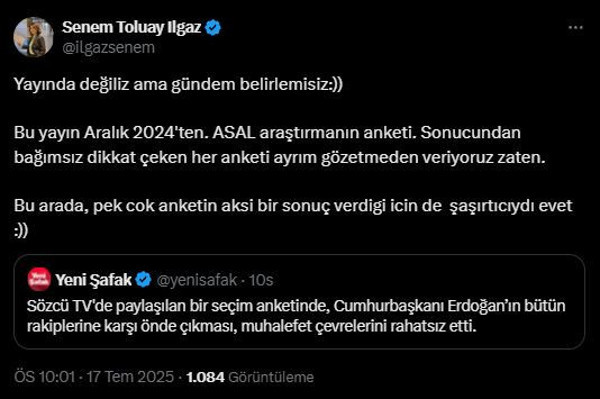Viewport: 600px width, 399px height.
Task: Click the ÖS 10:01 · 17 Tem 2025 timestamp
Action: tap(94, 377)
